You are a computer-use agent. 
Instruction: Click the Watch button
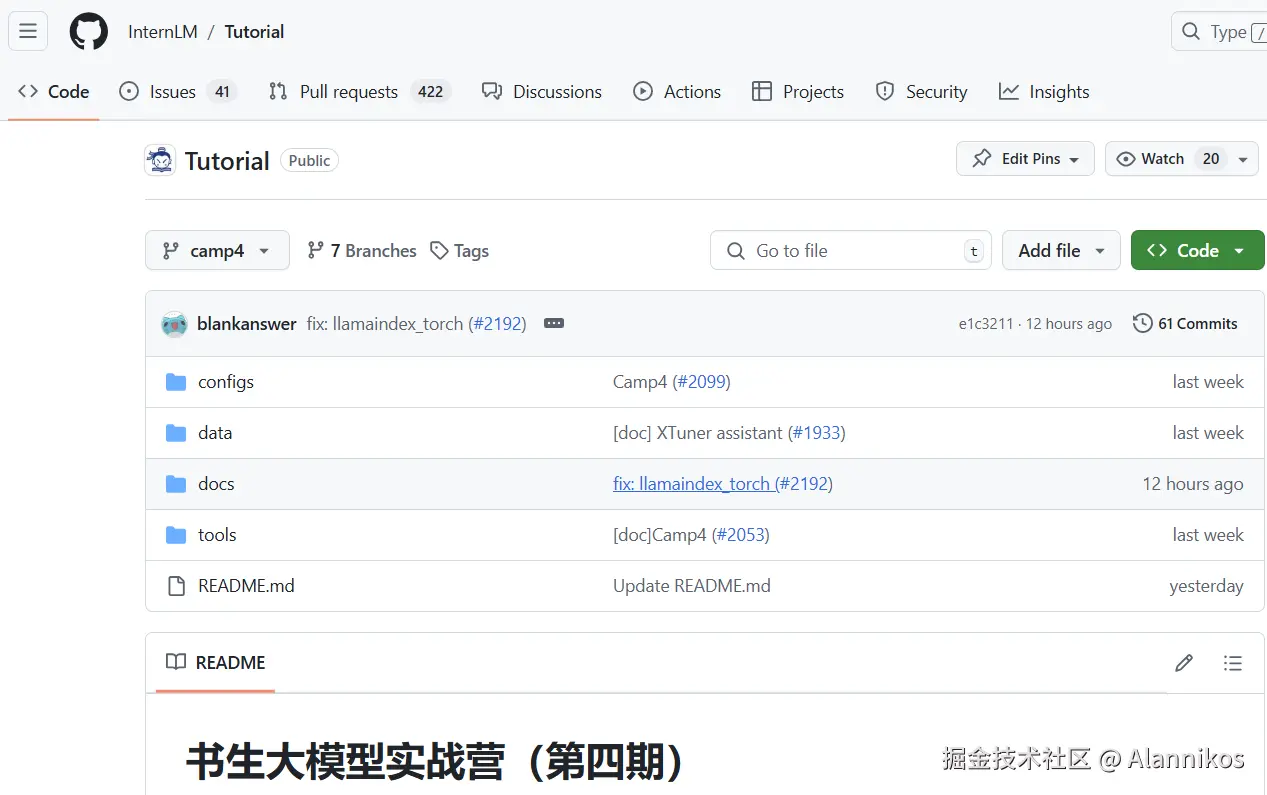pyautogui.click(x=1166, y=158)
